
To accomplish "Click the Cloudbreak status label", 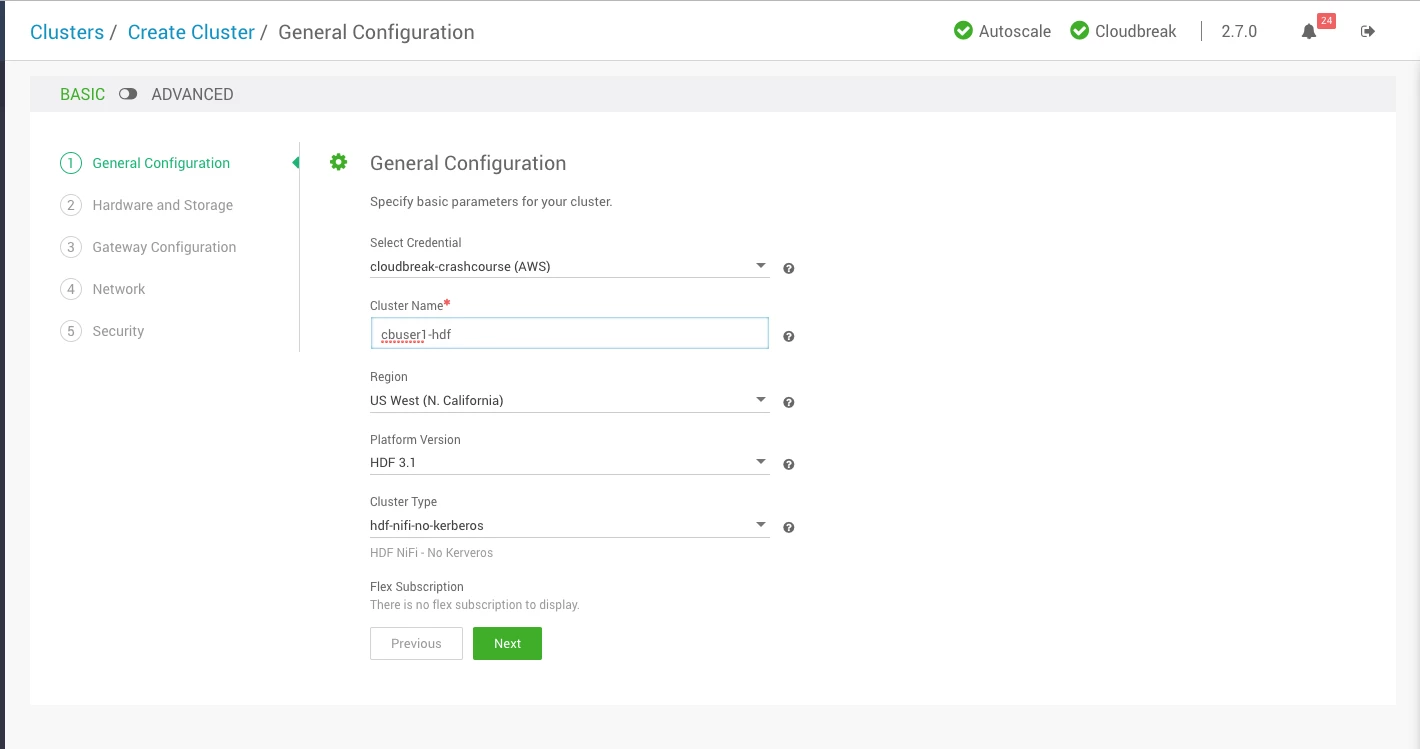I will click(1136, 31).
